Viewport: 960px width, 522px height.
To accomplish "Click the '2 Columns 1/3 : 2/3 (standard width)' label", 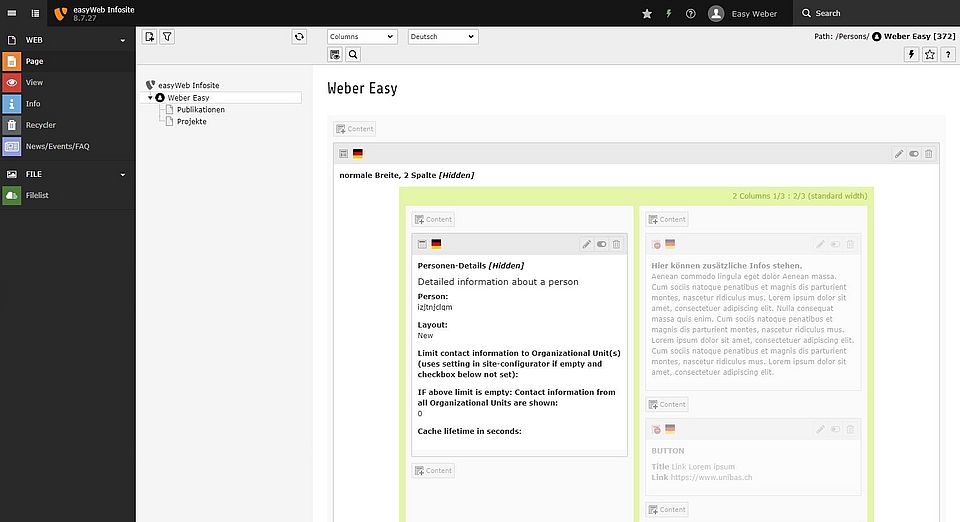I will pos(800,196).
